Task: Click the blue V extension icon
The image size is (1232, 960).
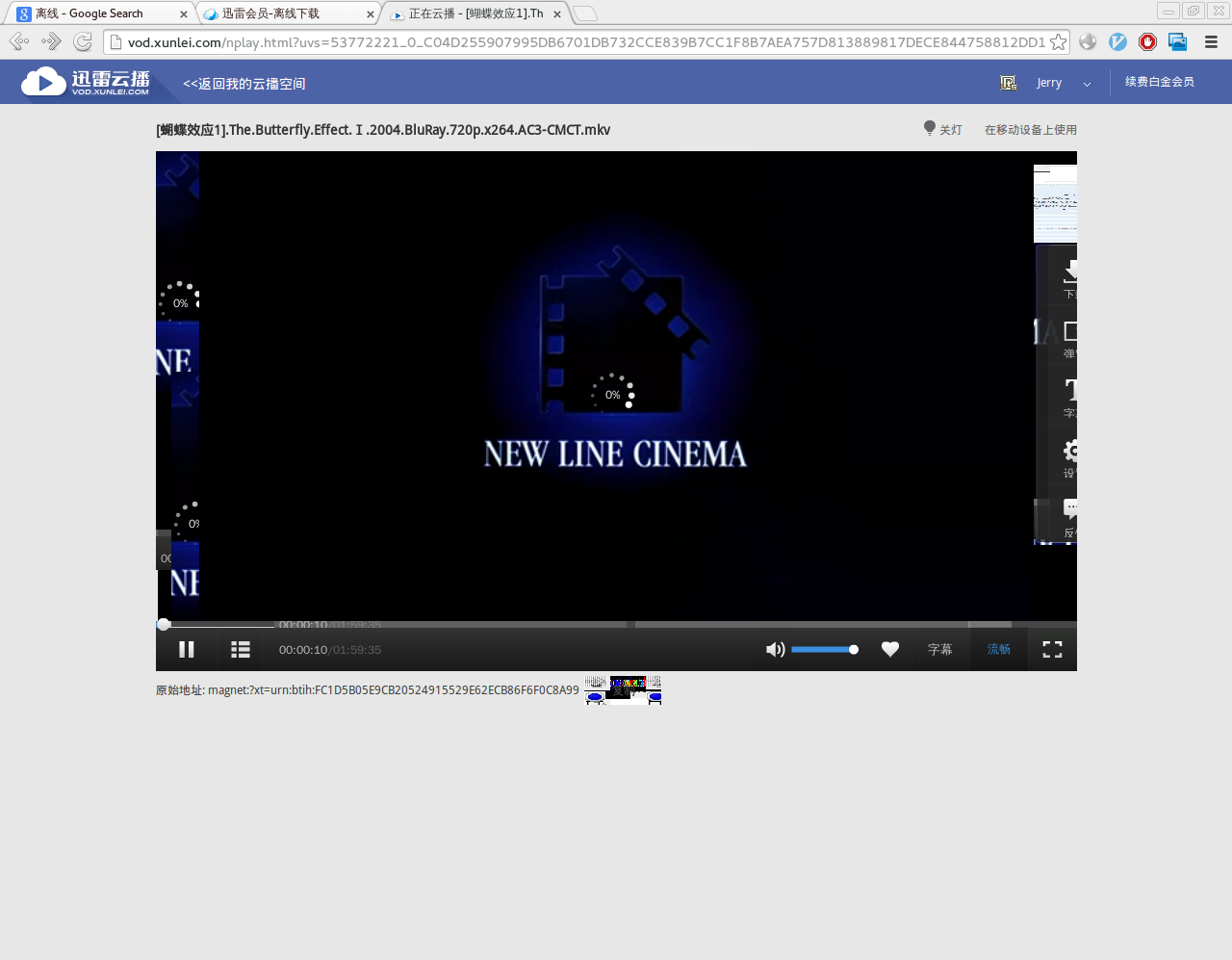Action: [1117, 41]
